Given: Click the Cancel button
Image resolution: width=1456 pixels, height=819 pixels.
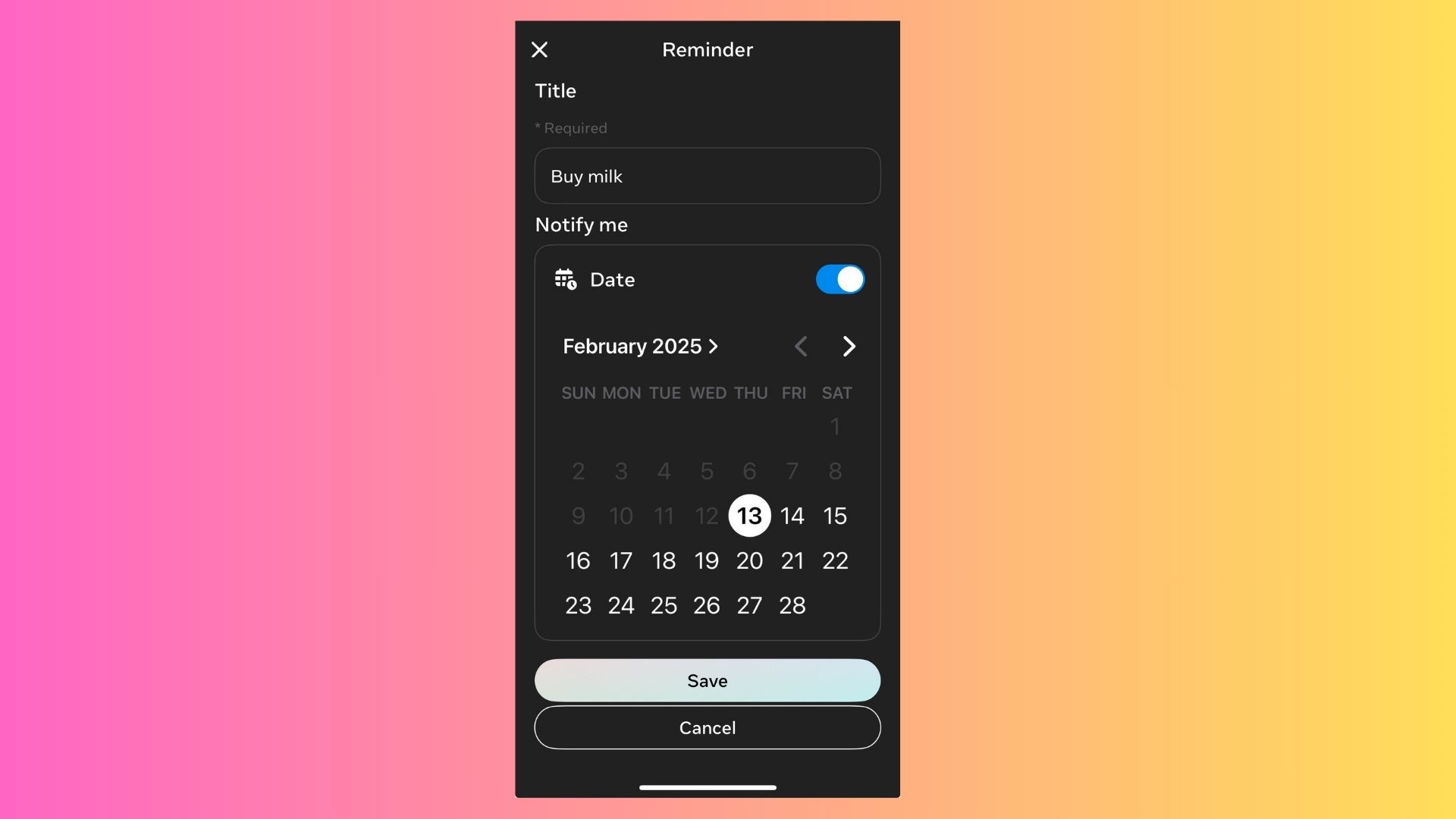Looking at the screenshot, I should pos(707,726).
